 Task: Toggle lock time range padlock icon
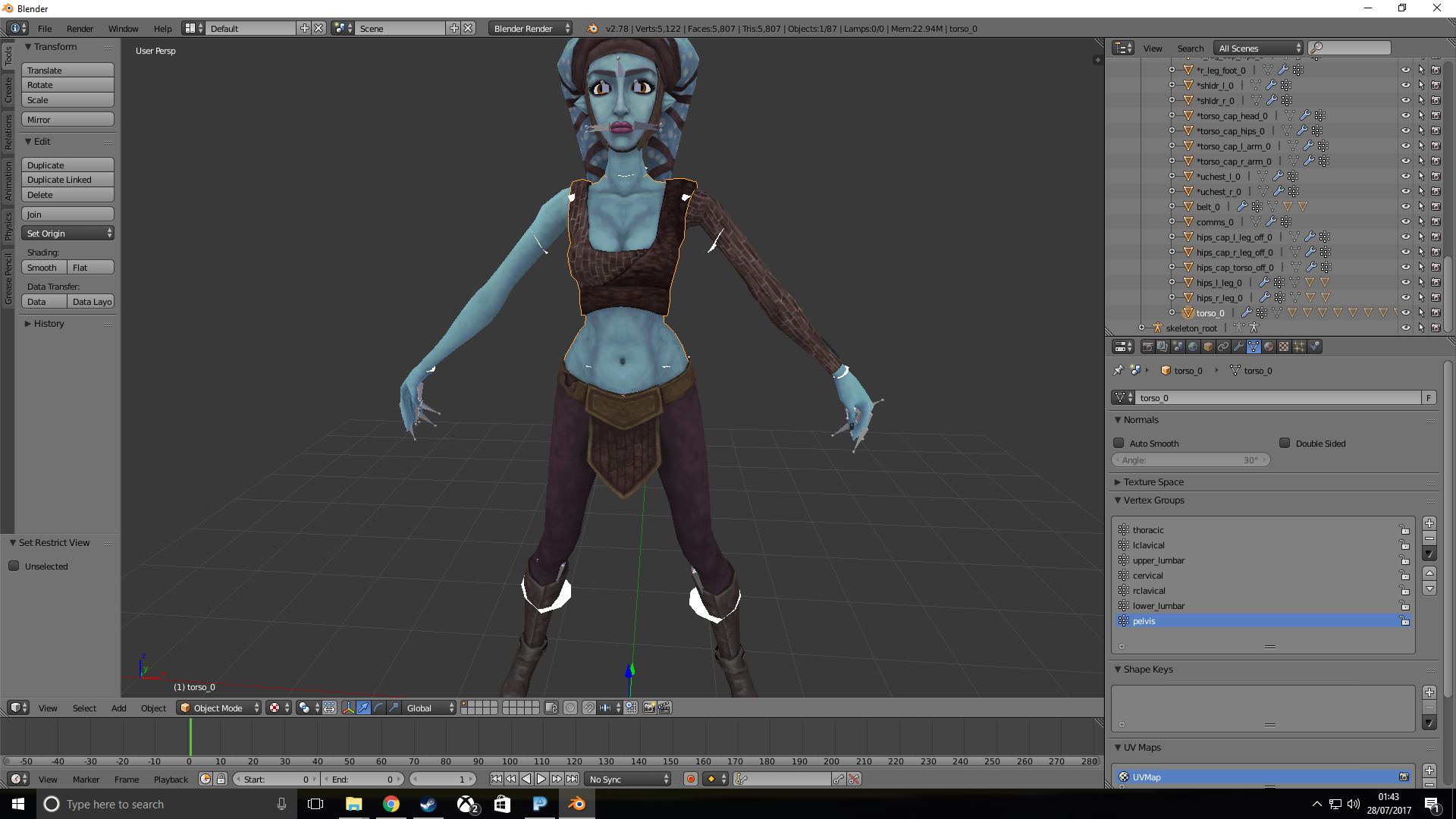pyautogui.click(x=221, y=779)
